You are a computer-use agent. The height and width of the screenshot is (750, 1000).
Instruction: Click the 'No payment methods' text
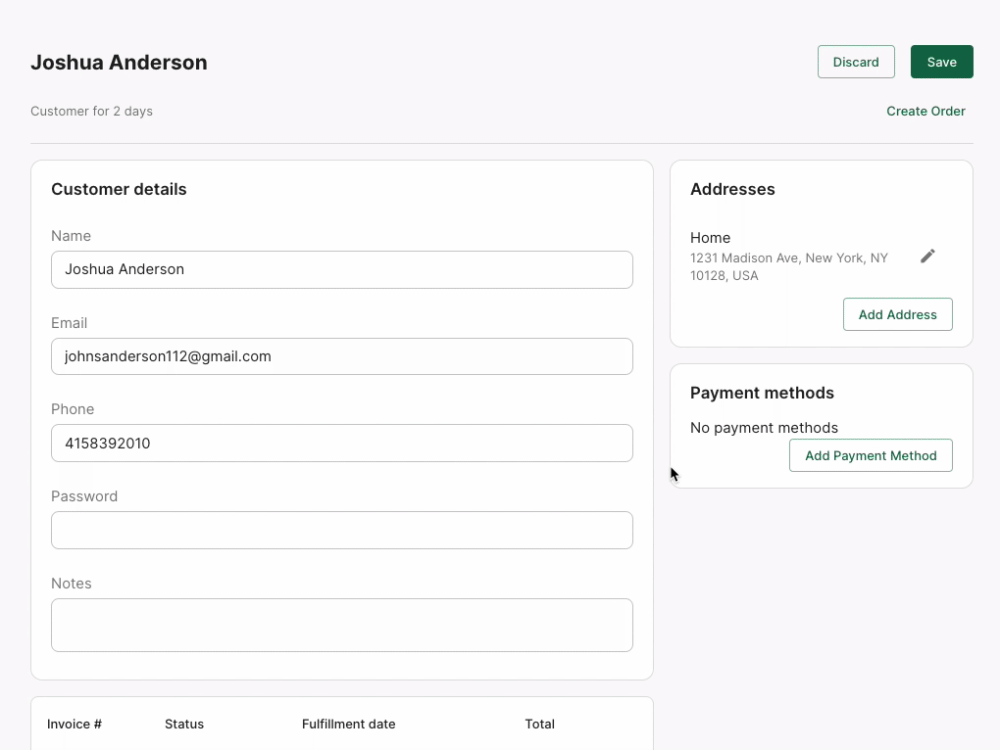[x=764, y=428]
